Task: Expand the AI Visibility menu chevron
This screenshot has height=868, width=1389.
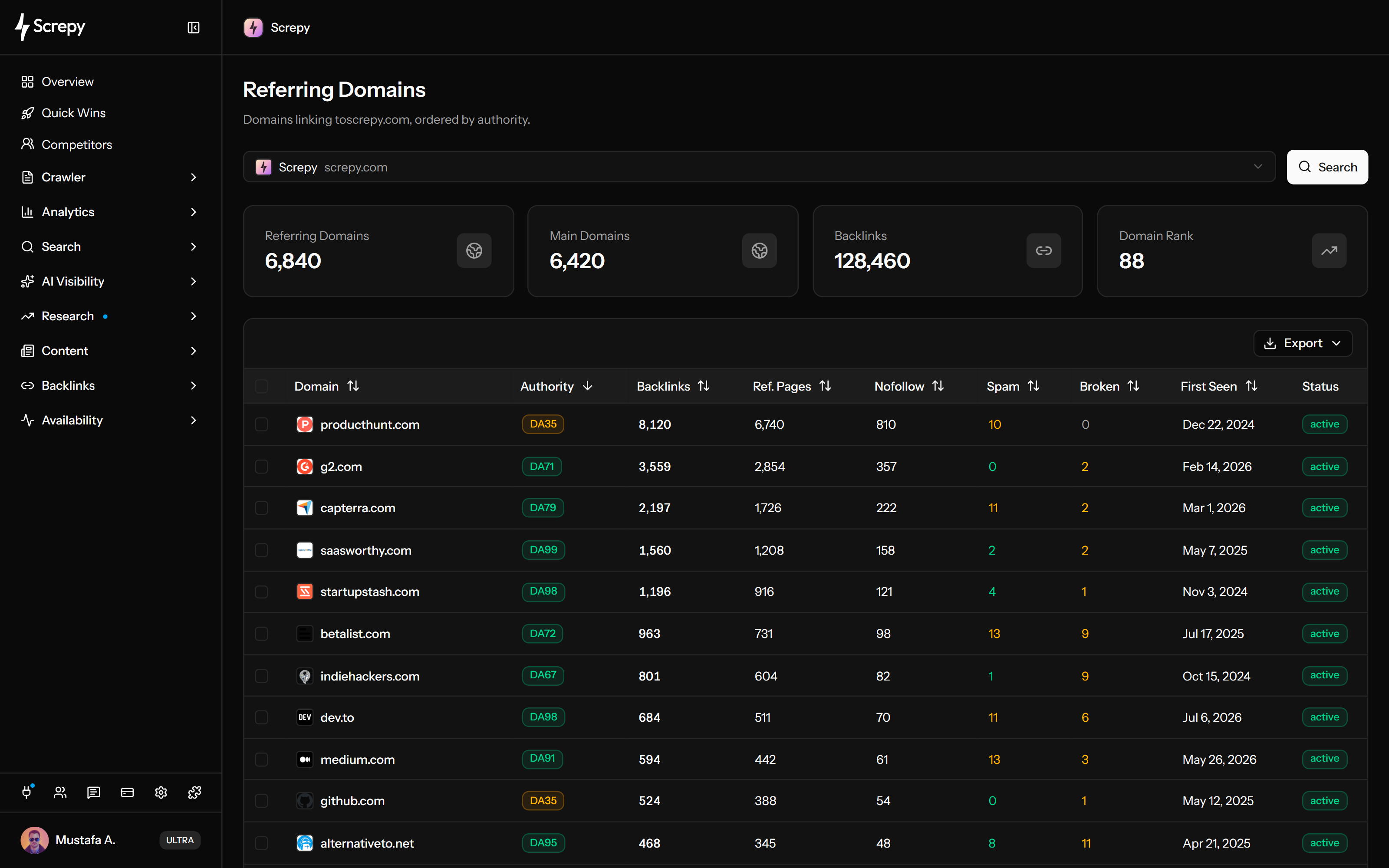Action: 194,281
